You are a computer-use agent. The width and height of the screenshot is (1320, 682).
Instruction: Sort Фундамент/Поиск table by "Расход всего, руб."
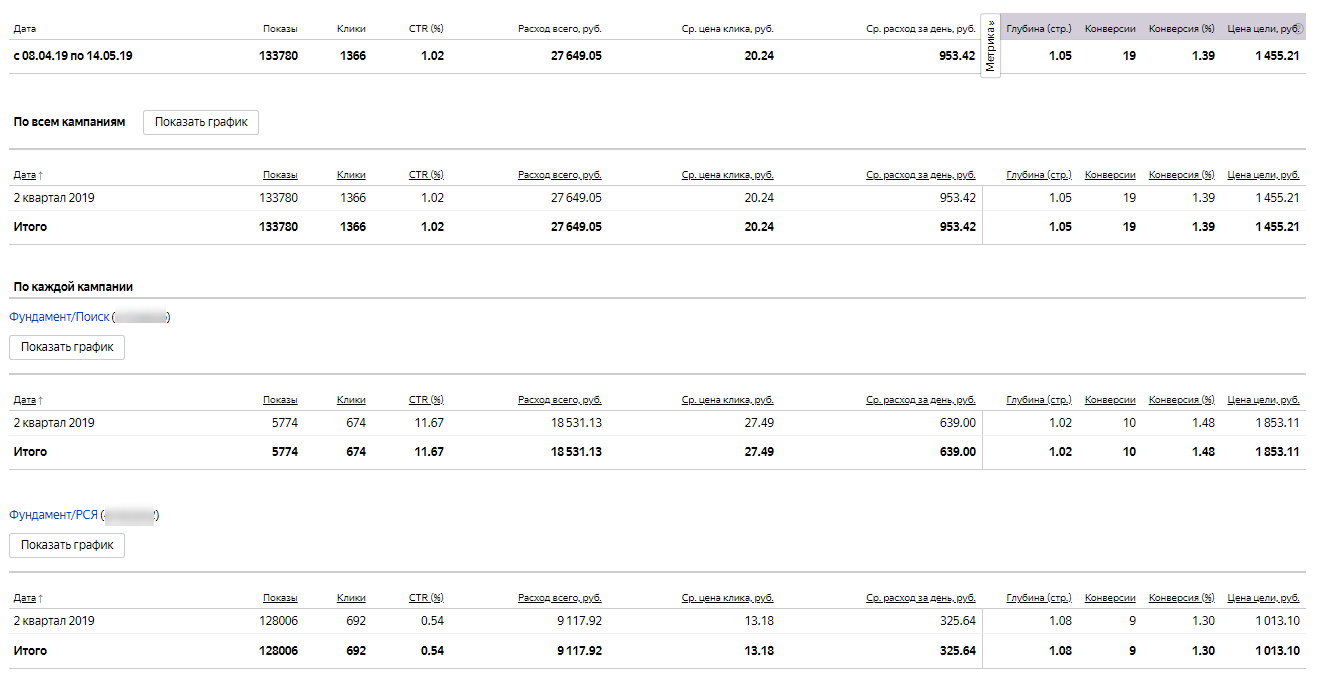[x=559, y=400]
